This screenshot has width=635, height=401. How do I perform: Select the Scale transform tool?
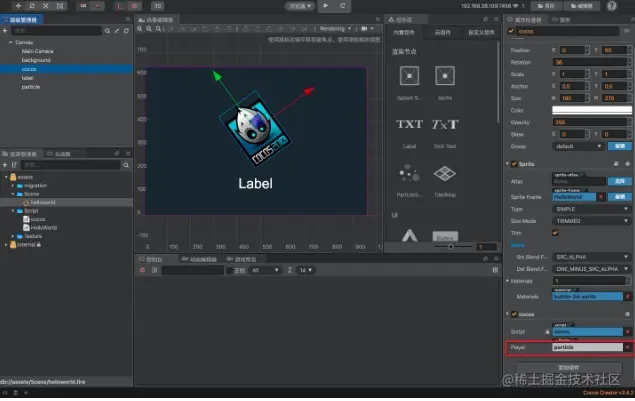[46, 6]
